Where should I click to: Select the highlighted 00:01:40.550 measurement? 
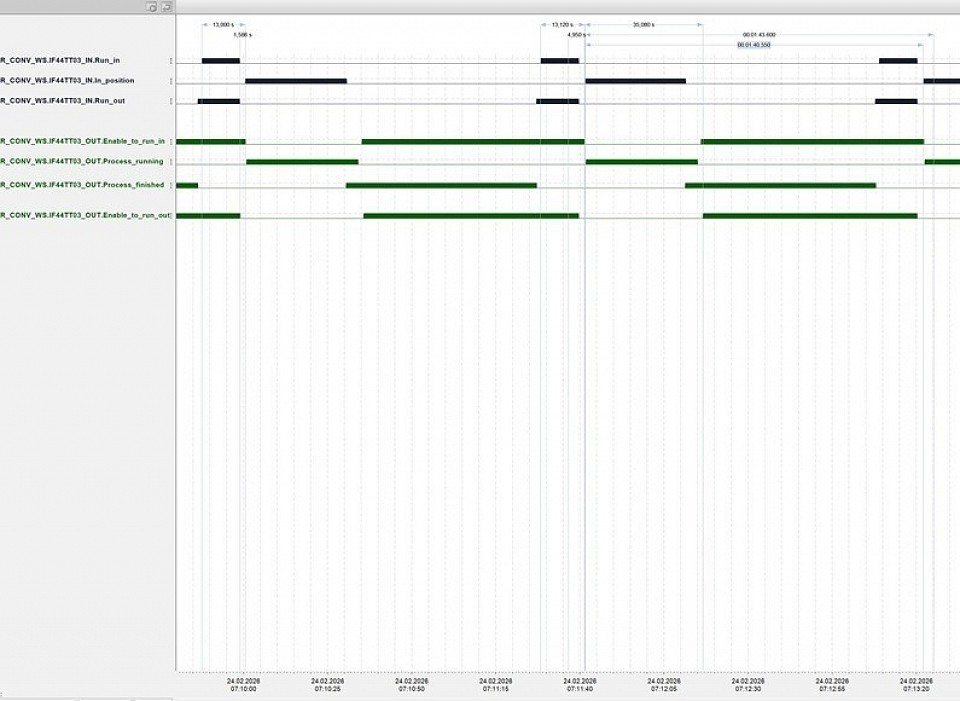754,45
